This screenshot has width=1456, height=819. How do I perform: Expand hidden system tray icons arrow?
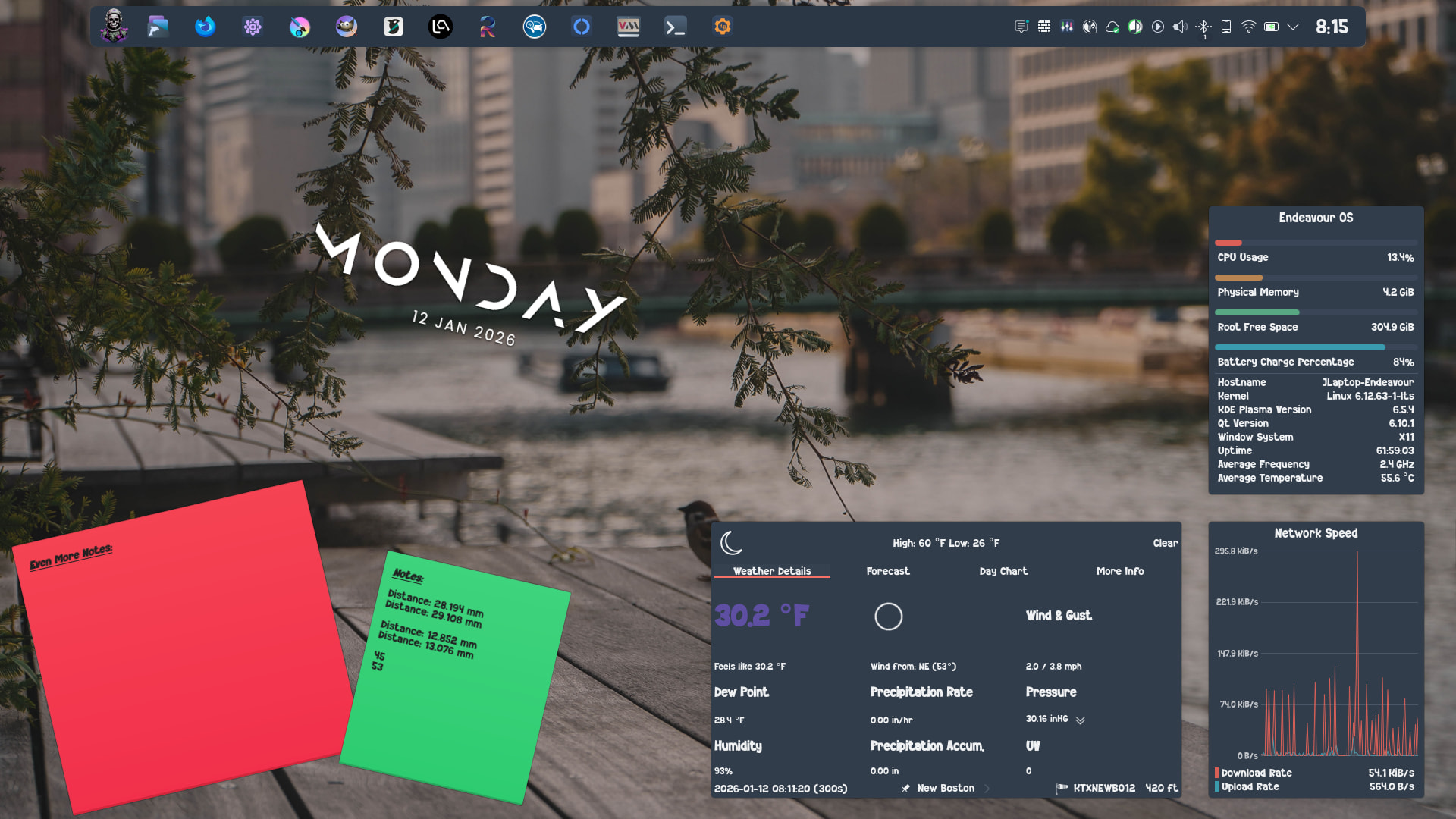coord(1294,27)
